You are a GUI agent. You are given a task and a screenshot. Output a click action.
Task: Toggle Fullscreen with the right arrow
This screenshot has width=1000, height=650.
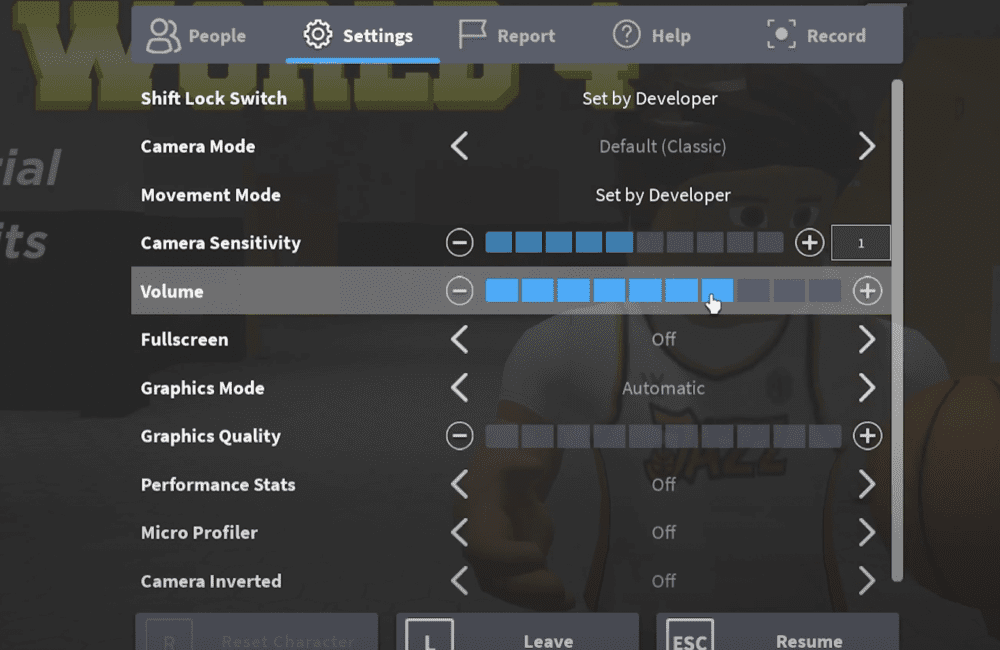pyautogui.click(x=866, y=340)
